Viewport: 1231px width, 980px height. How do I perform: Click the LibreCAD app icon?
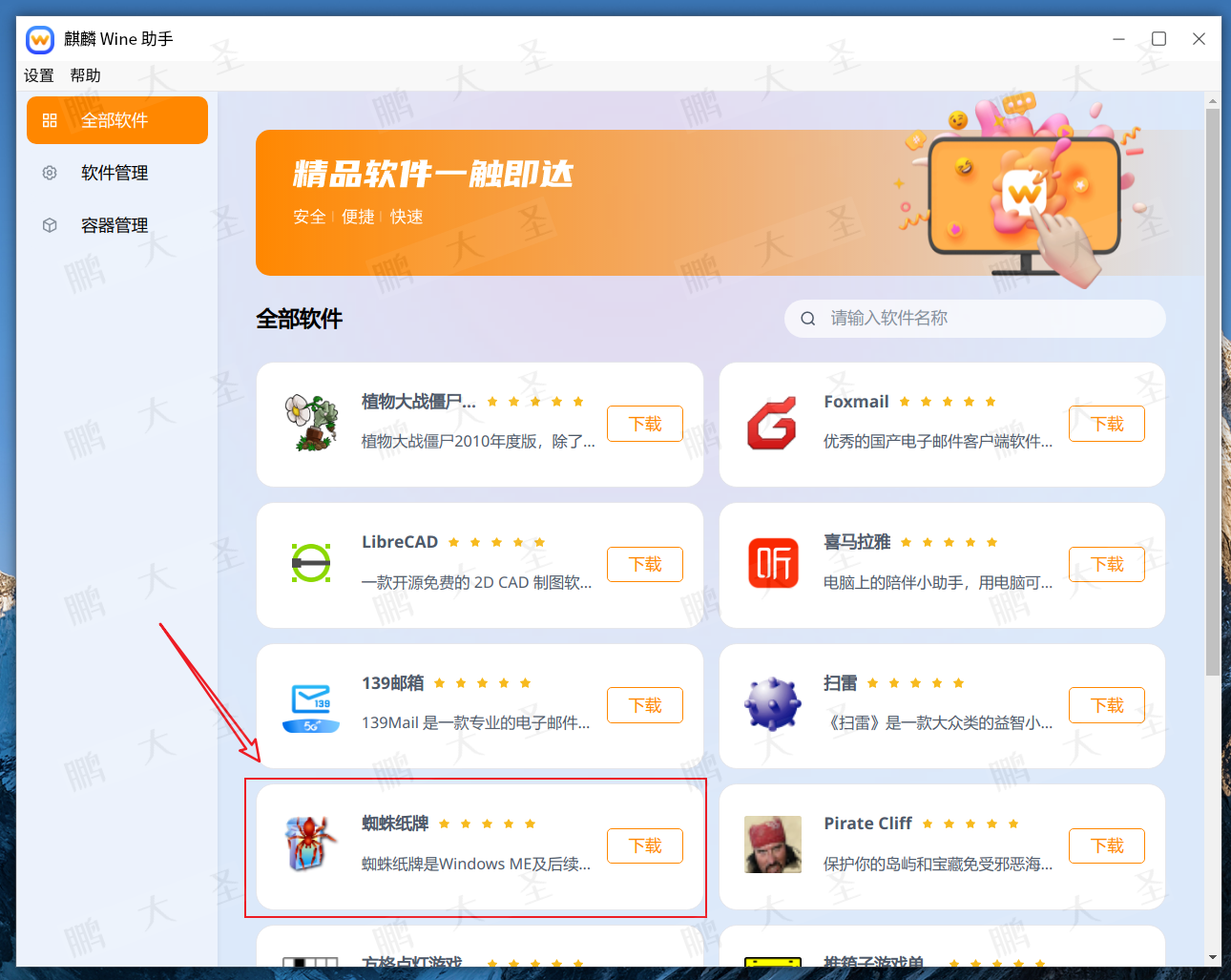(x=311, y=563)
